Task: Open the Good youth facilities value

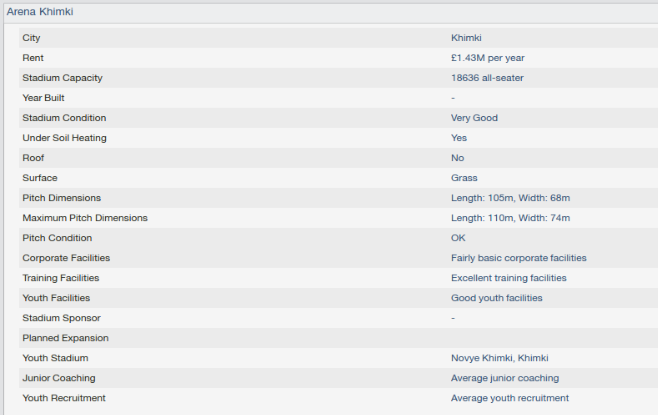Action: pyautogui.click(x=496, y=298)
